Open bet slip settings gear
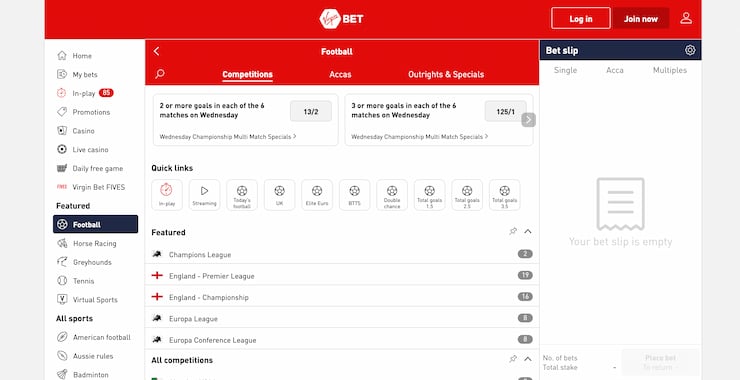The width and height of the screenshot is (740, 380). 690,50
